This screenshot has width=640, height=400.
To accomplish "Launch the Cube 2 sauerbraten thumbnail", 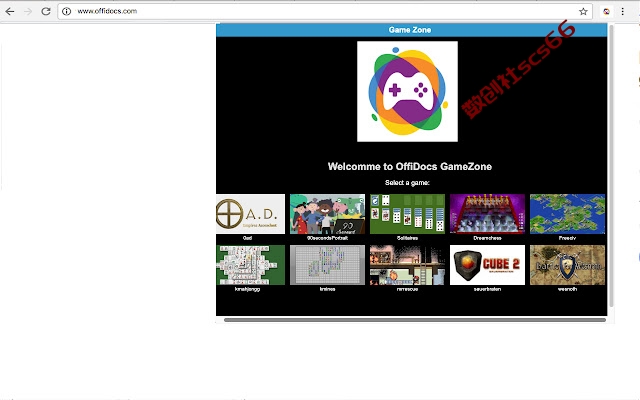I will [x=487, y=265].
